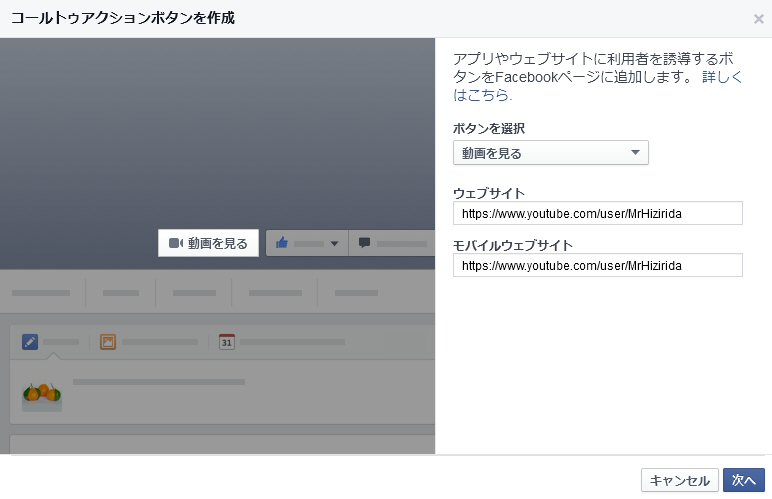Click the pencil status icon in composer
772x499 pixels.
(30, 342)
